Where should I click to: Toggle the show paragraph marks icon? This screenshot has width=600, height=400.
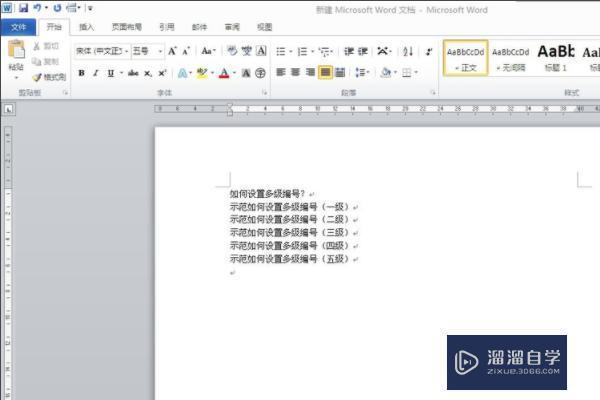(429, 51)
